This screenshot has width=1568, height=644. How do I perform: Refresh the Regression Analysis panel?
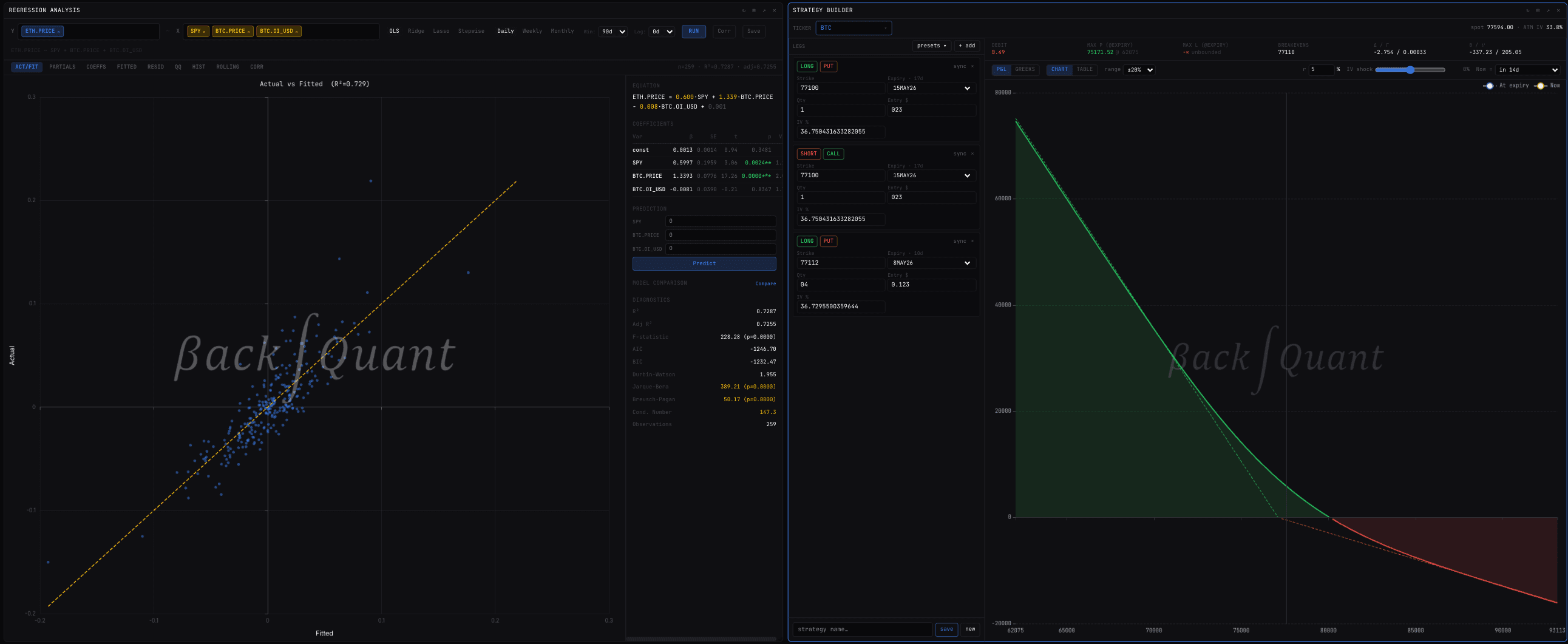coord(743,10)
